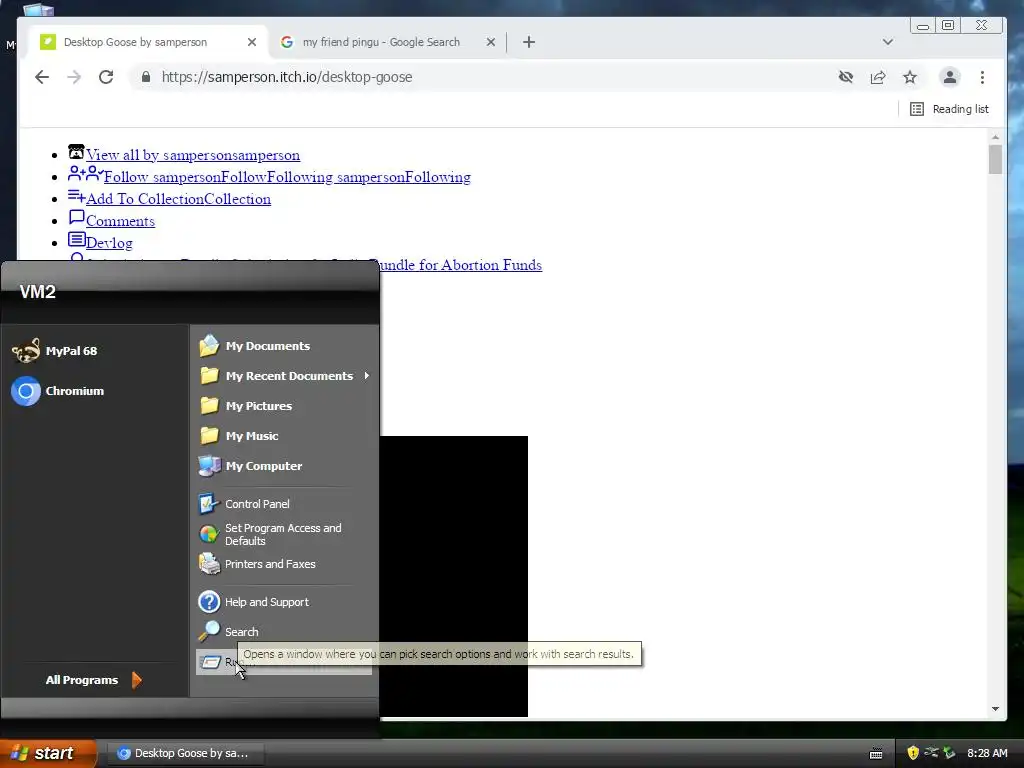Click Follow samperson link
1024x768 pixels.
click(x=287, y=177)
